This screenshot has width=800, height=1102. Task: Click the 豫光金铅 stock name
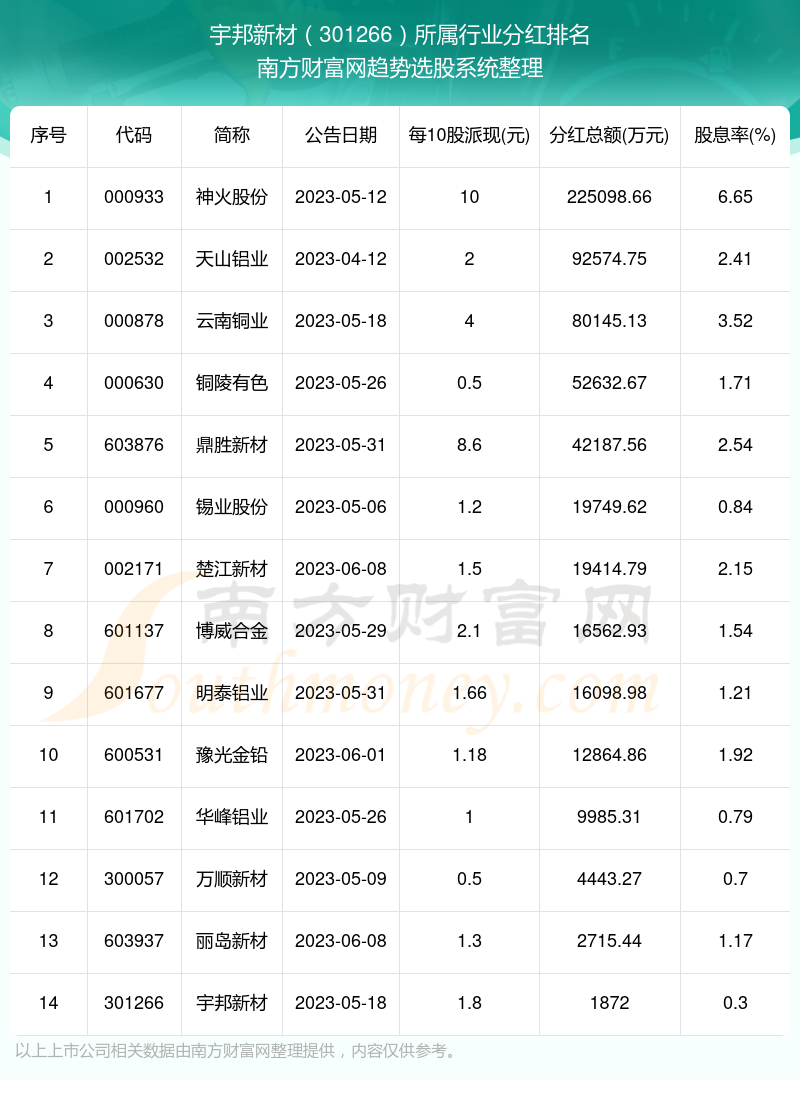click(232, 755)
